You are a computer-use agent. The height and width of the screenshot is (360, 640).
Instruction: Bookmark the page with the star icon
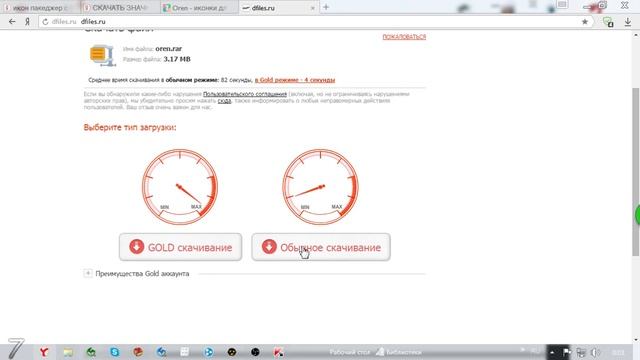(x=584, y=22)
